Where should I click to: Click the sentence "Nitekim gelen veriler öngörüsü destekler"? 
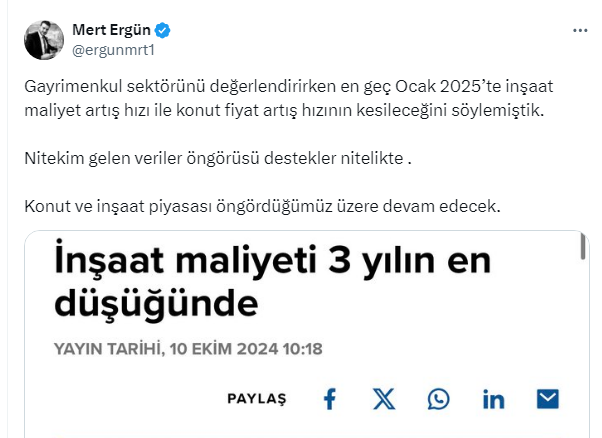point(218,159)
